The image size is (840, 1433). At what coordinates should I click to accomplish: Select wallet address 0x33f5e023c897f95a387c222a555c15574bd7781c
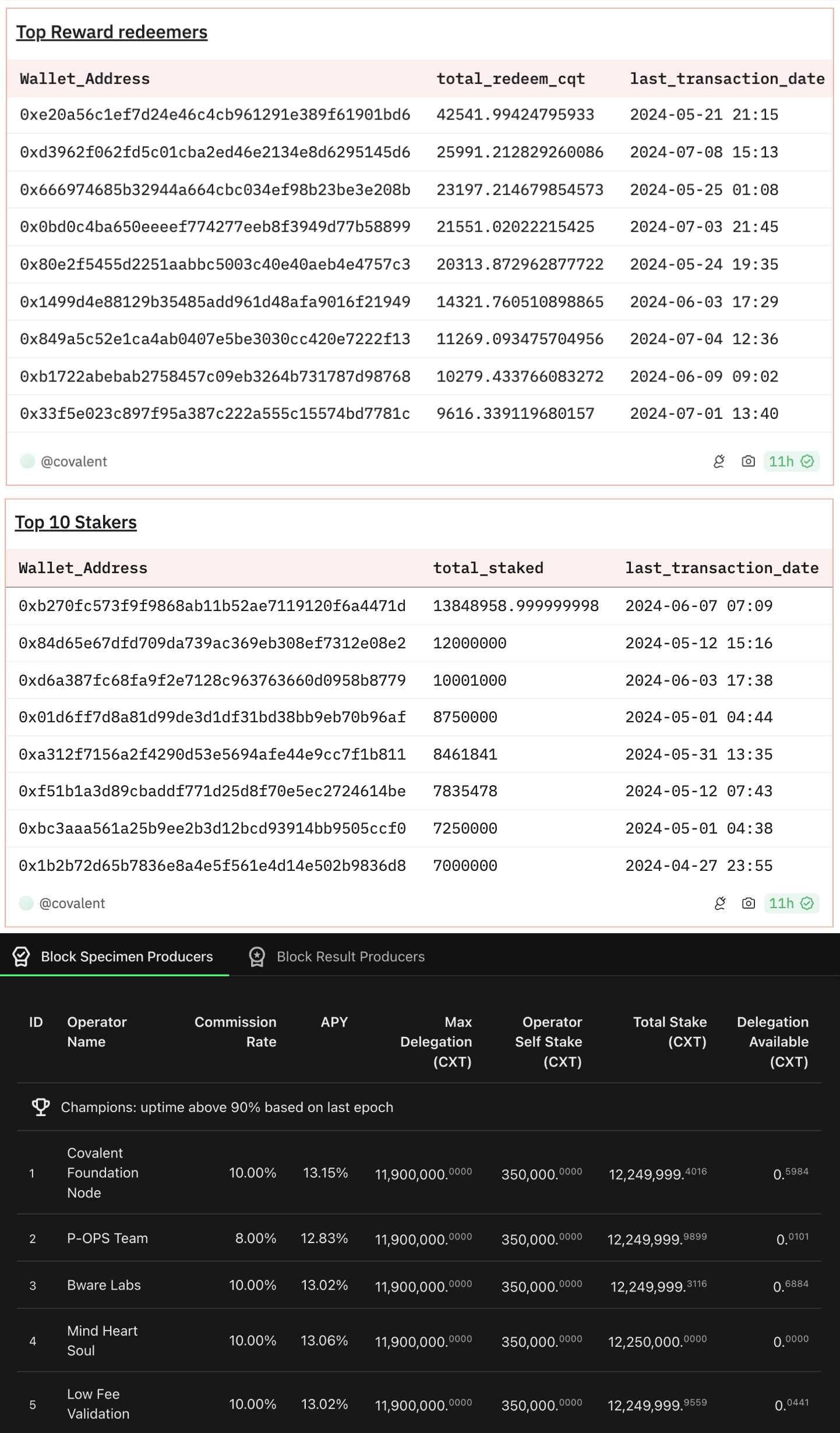(215, 414)
